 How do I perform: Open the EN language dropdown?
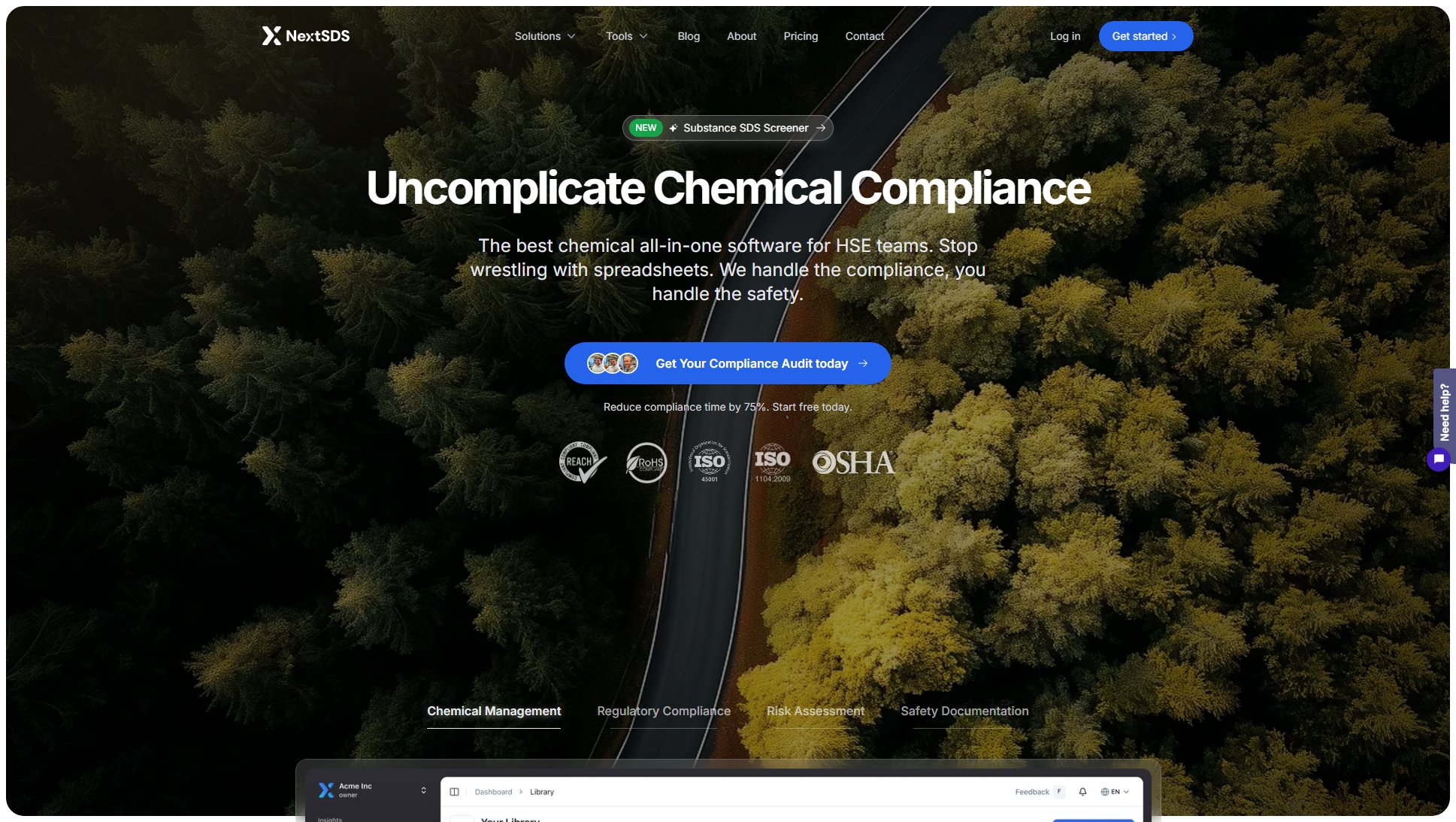point(1115,792)
